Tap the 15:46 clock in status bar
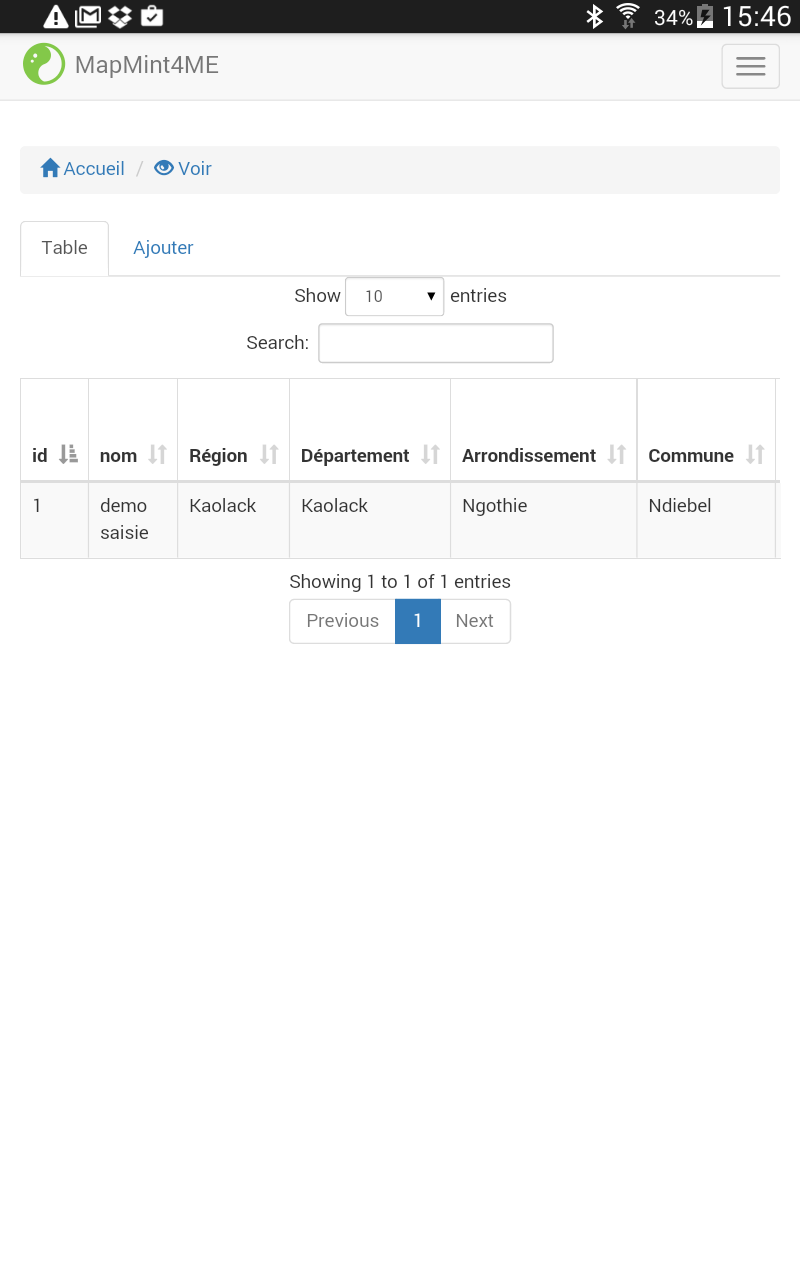The height and width of the screenshot is (1280, 800). click(756, 16)
